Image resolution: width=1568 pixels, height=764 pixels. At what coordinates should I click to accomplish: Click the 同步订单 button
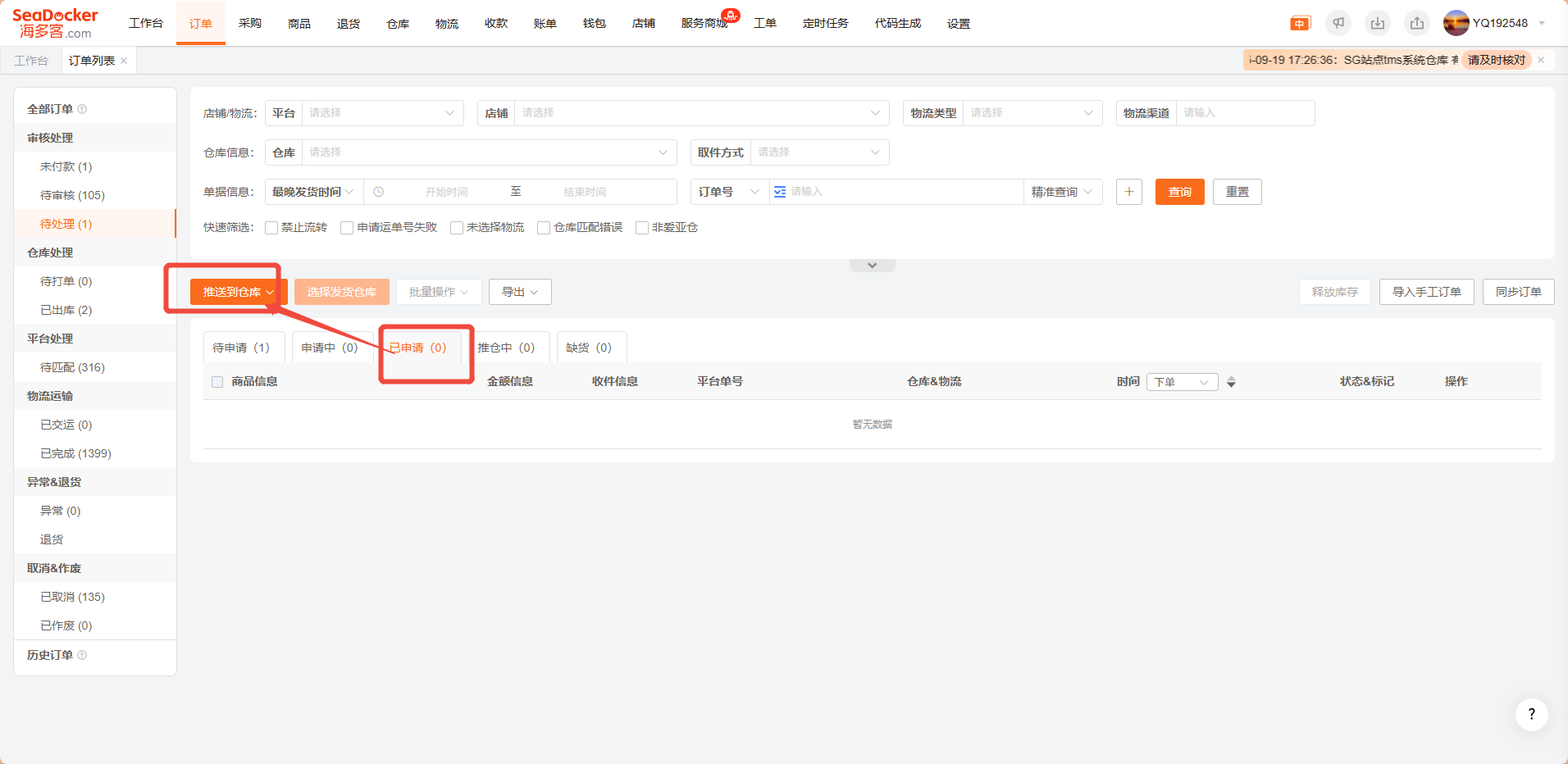(x=1518, y=292)
